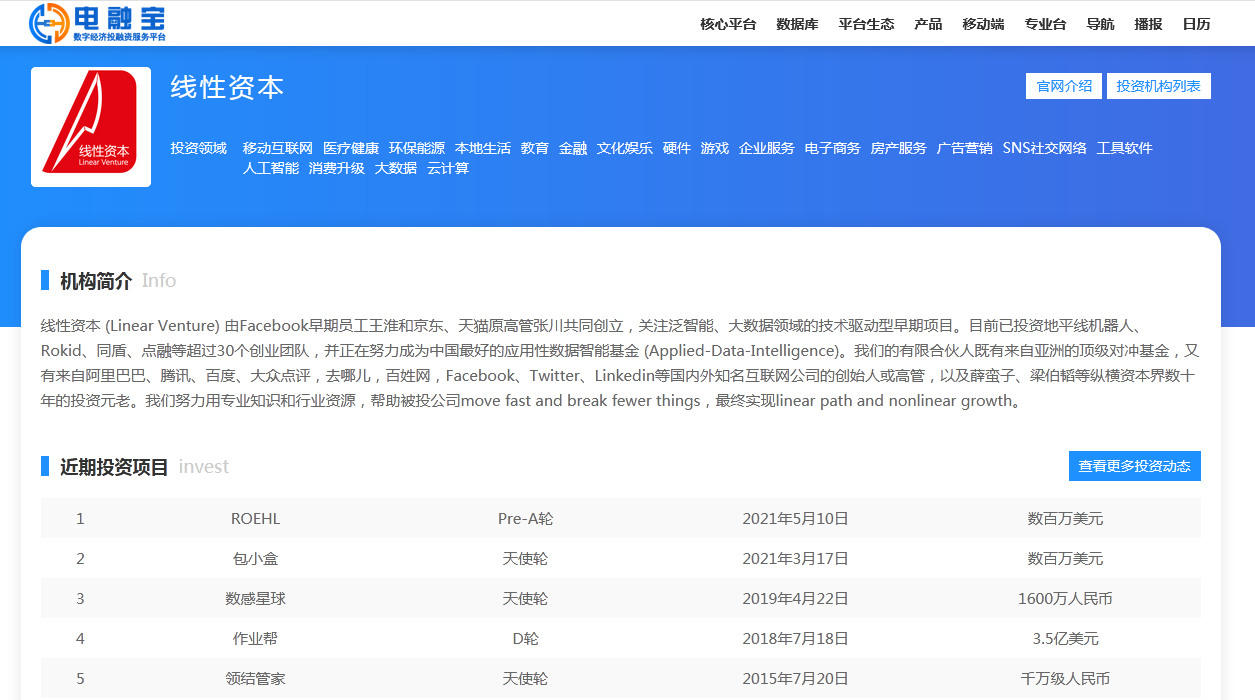Click the date 2018年7月18日
This screenshot has height=700, width=1255.
pyautogui.click(x=795, y=639)
